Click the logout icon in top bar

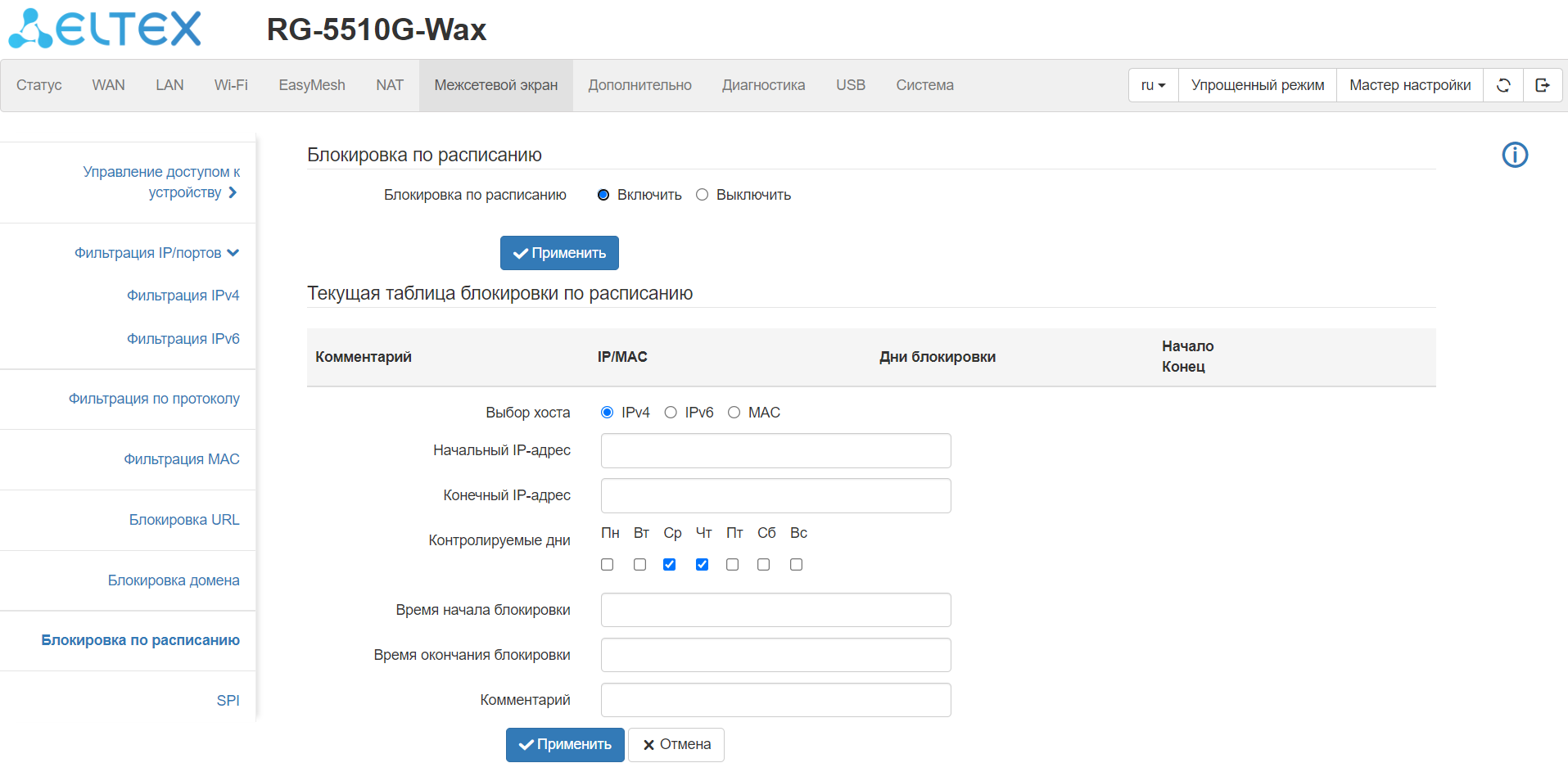tap(1543, 85)
